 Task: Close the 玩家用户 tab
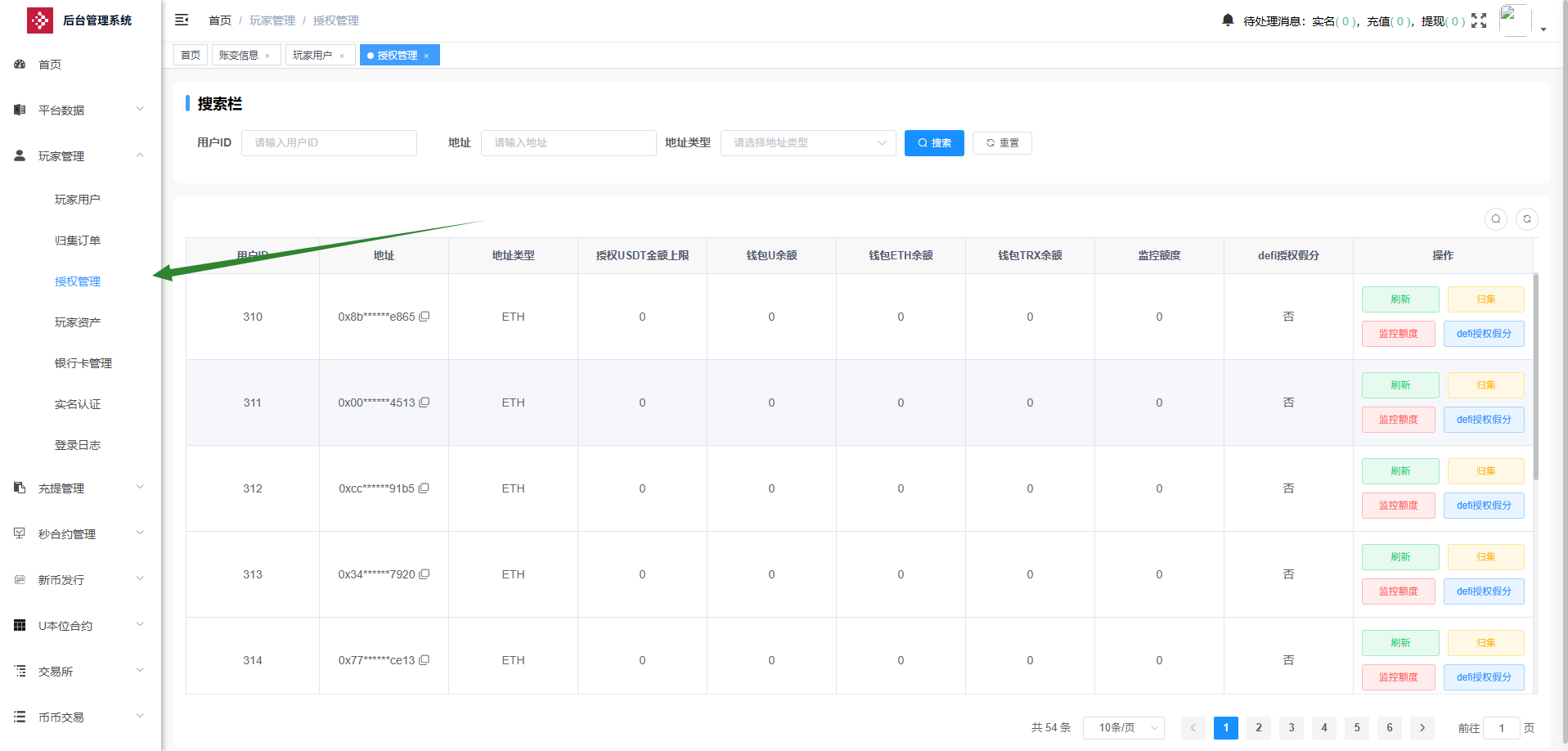coord(342,56)
